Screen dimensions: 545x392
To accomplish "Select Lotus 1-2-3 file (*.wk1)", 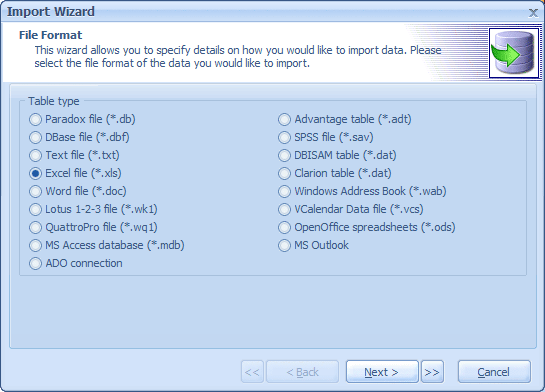I will pos(93,209).
